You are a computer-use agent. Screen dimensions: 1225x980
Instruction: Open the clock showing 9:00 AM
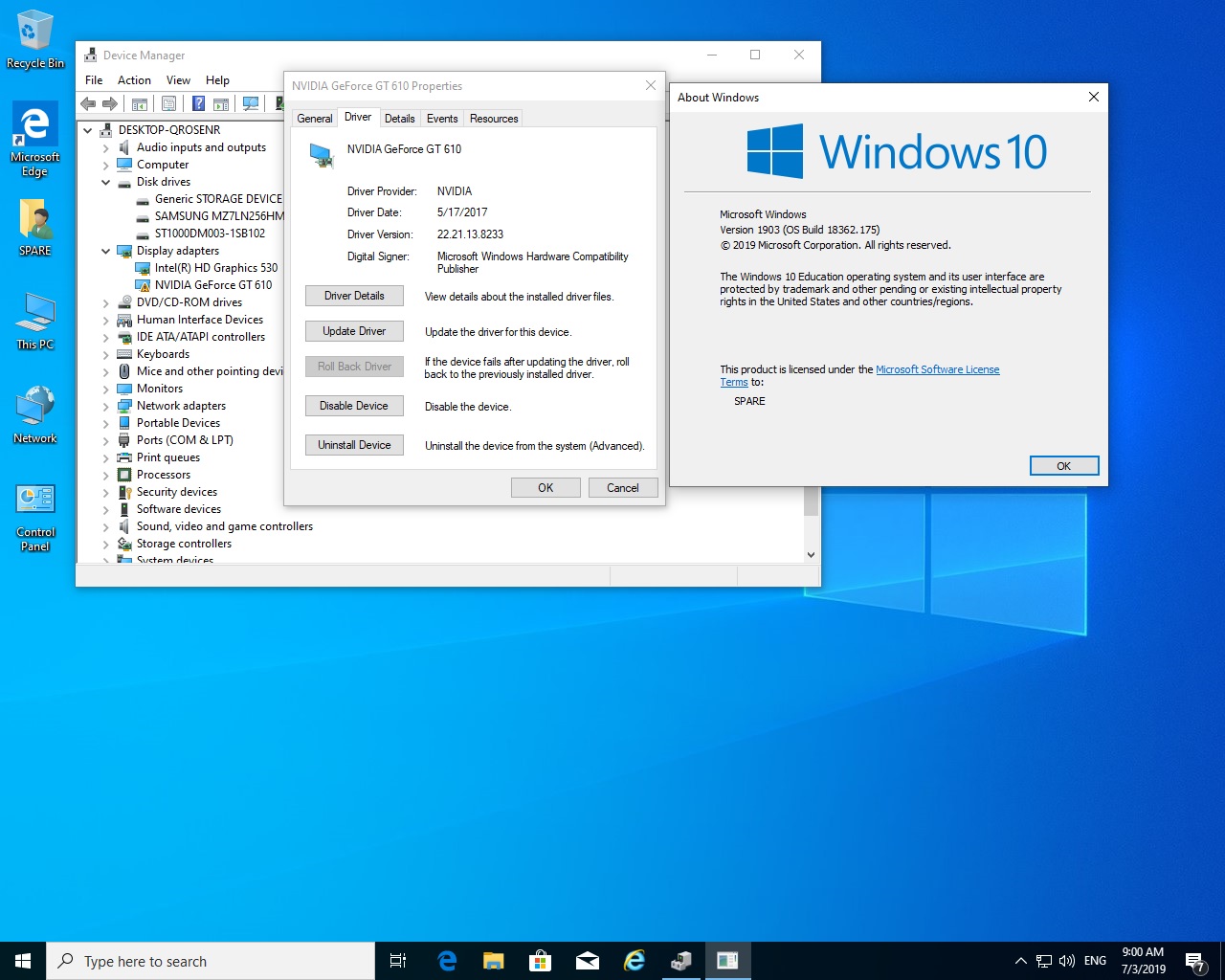1144,961
